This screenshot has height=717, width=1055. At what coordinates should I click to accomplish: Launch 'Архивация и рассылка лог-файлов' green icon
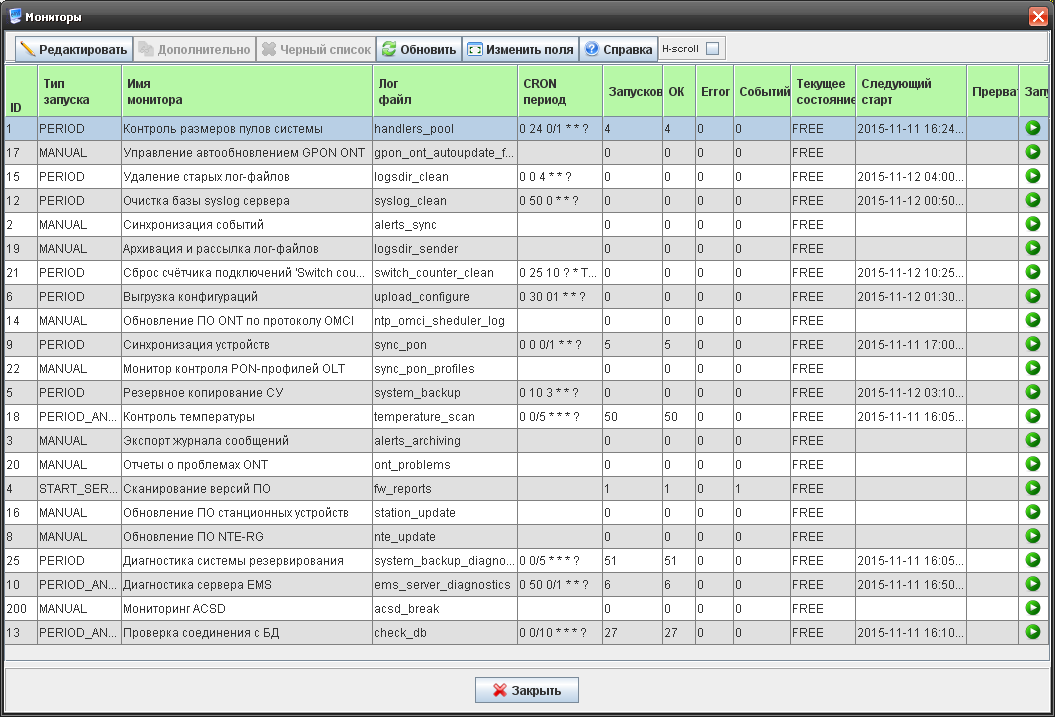[1033, 248]
